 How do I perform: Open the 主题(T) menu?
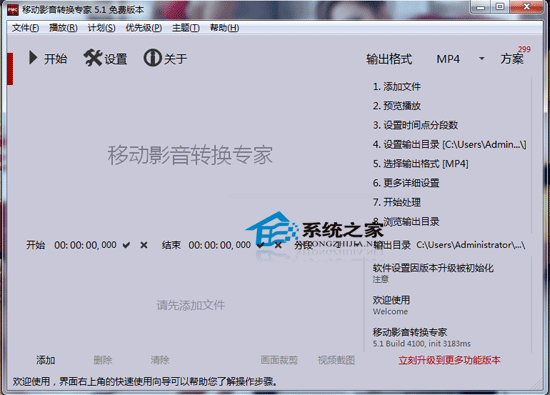[x=186, y=28]
